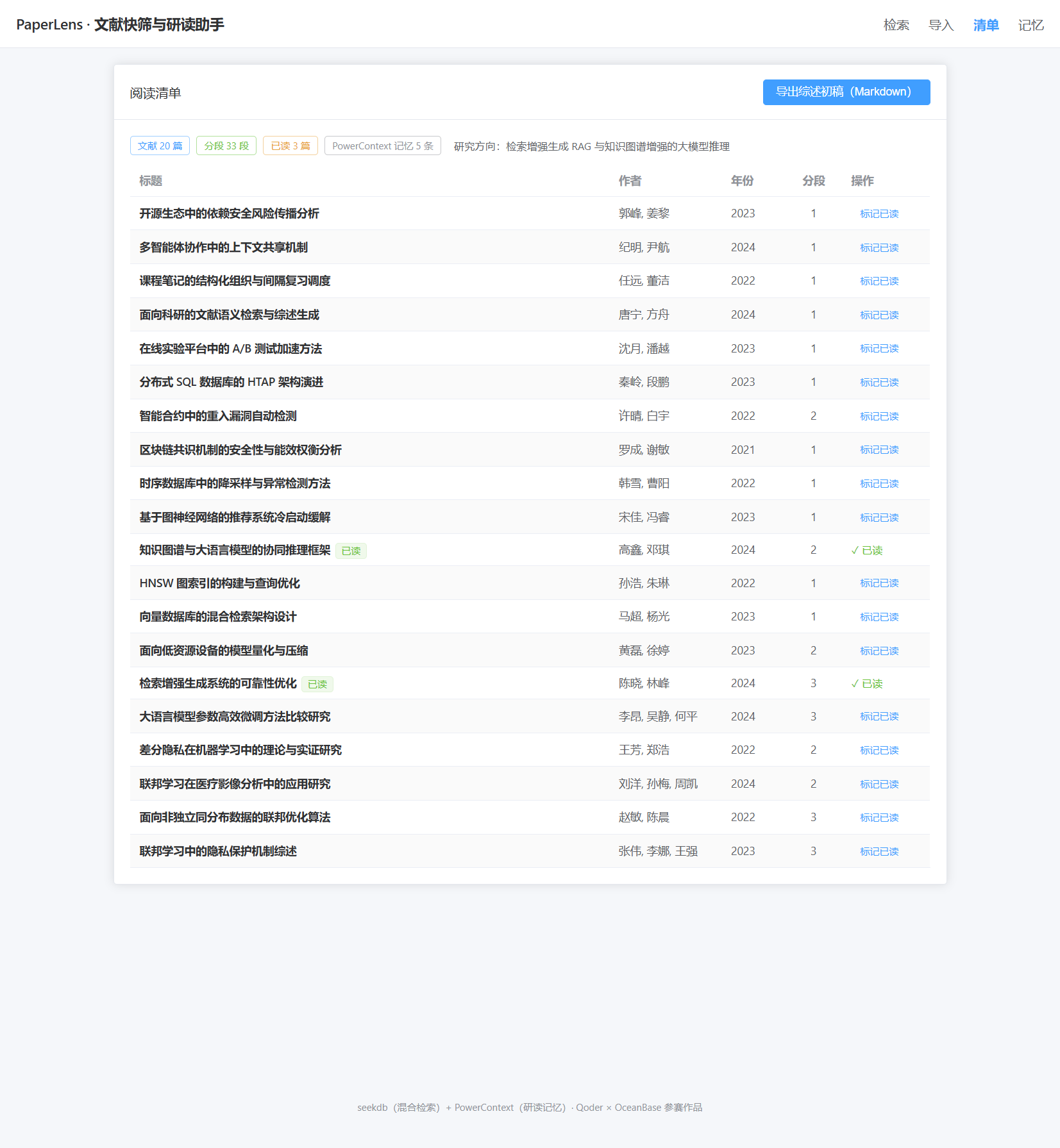Image resolution: width=1060 pixels, height=1148 pixels.
Task: Mark HNSW 图索引 paper as read
Action: 879,583
